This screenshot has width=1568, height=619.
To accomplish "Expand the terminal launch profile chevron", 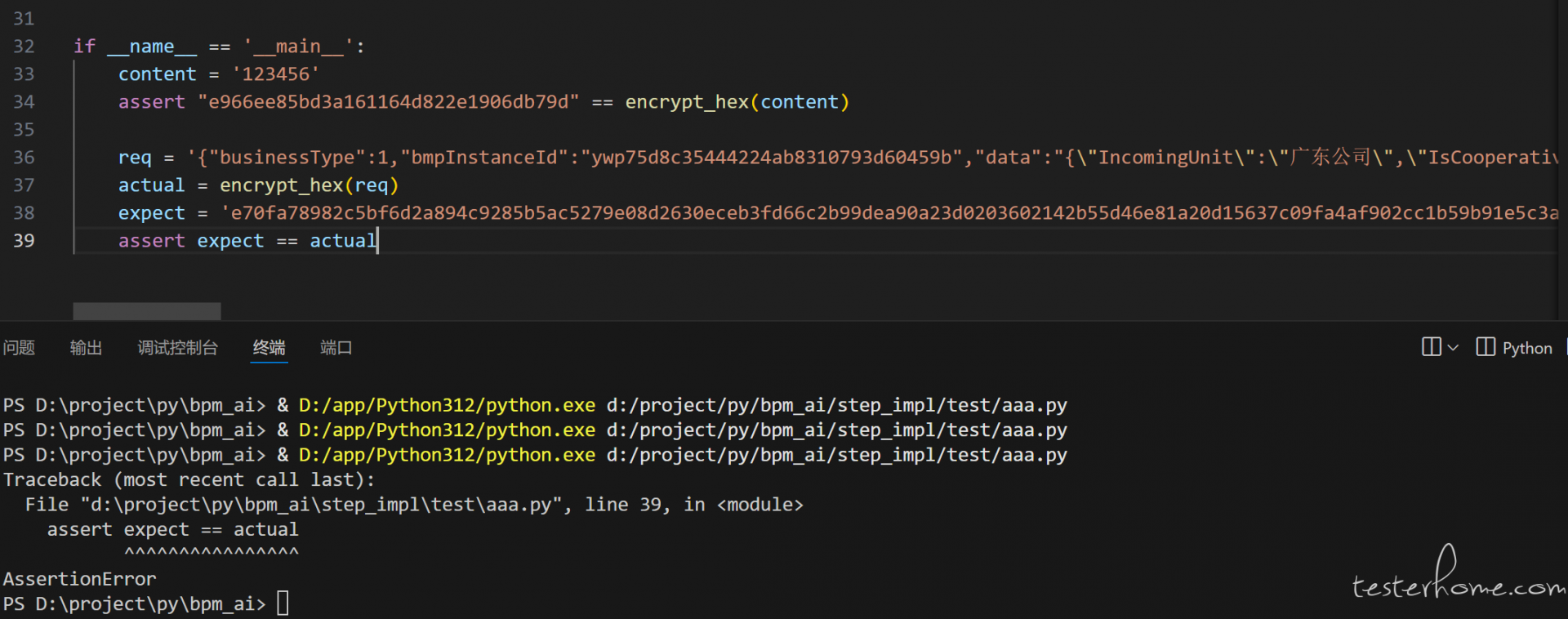I will 1453,348.
